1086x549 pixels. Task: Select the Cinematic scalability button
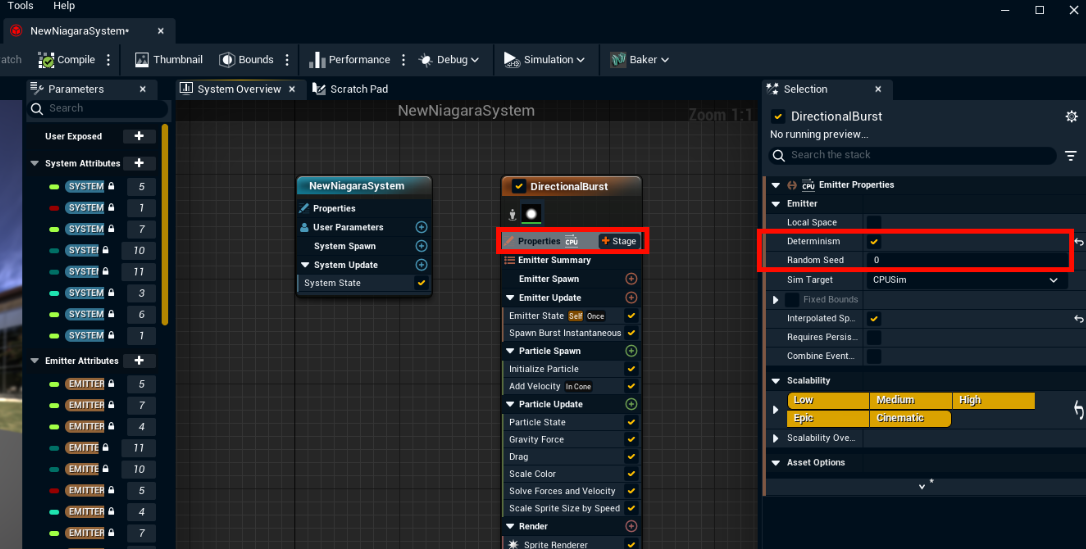coord(910,418)
